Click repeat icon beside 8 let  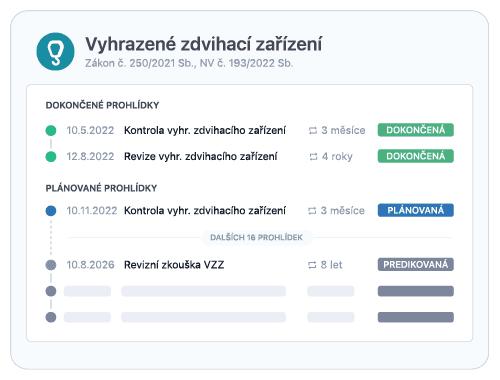tap(312, 265)
